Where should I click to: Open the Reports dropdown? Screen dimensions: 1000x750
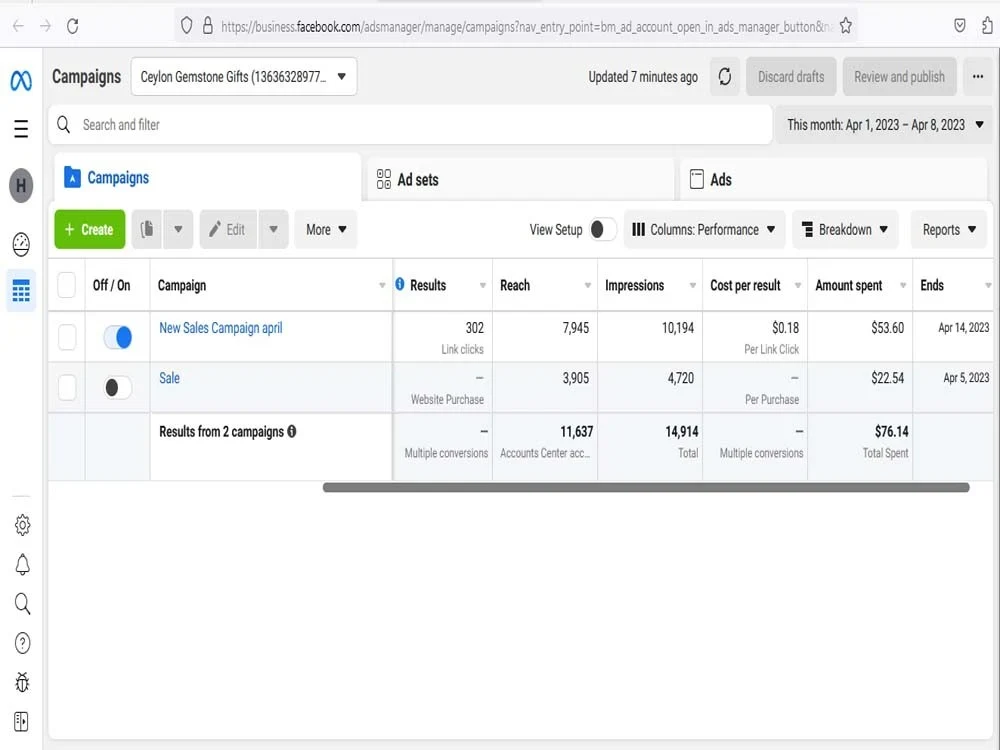coord(948,229)
